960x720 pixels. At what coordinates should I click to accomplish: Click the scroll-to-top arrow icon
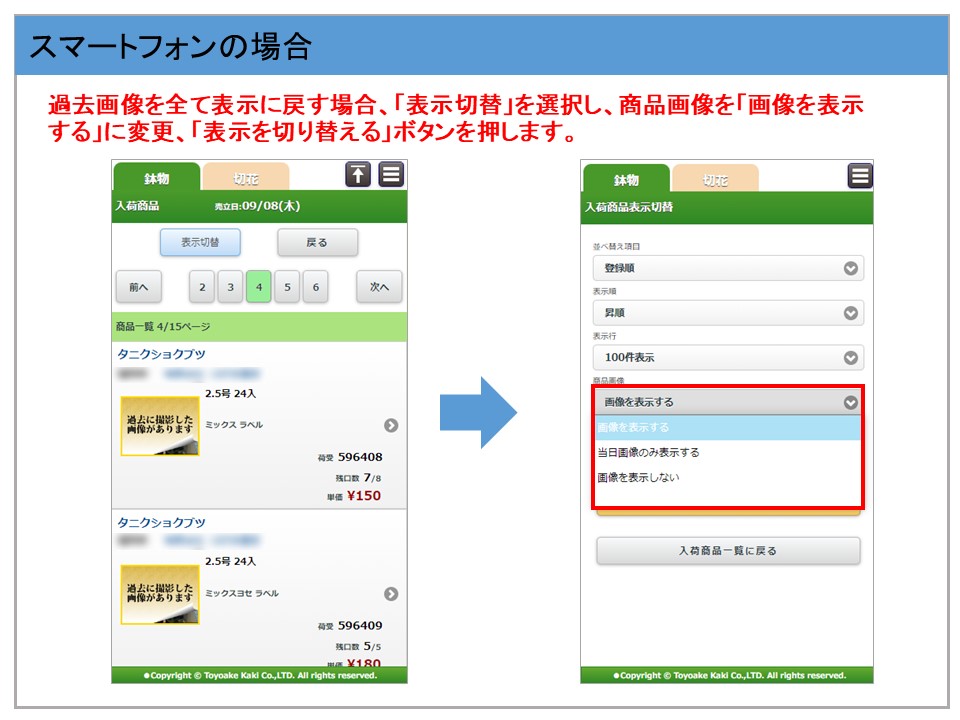coord(358,175)
